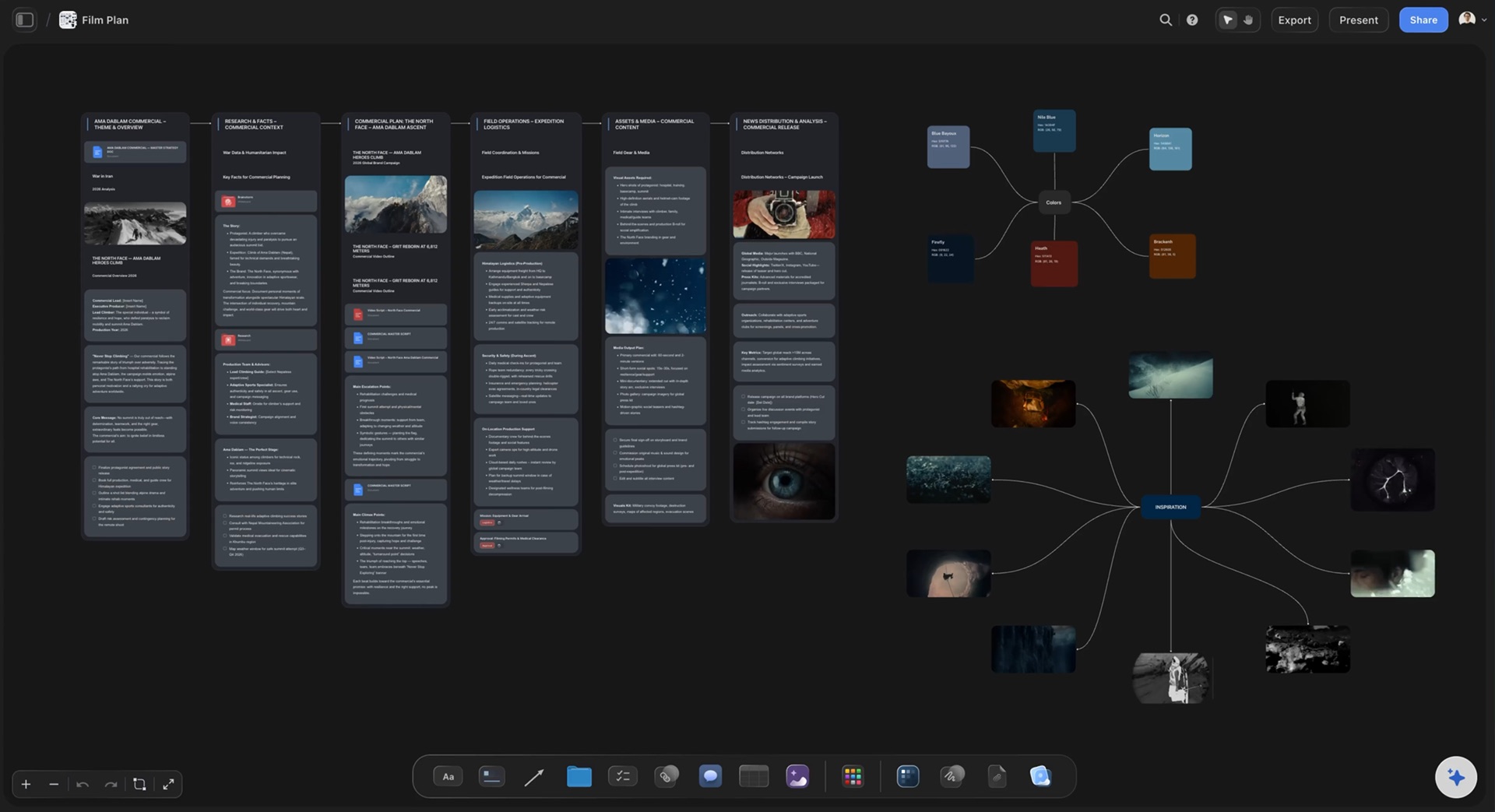Click the Colors mind map node
Screen dimensions: 1495x812
click(1054, 202)
